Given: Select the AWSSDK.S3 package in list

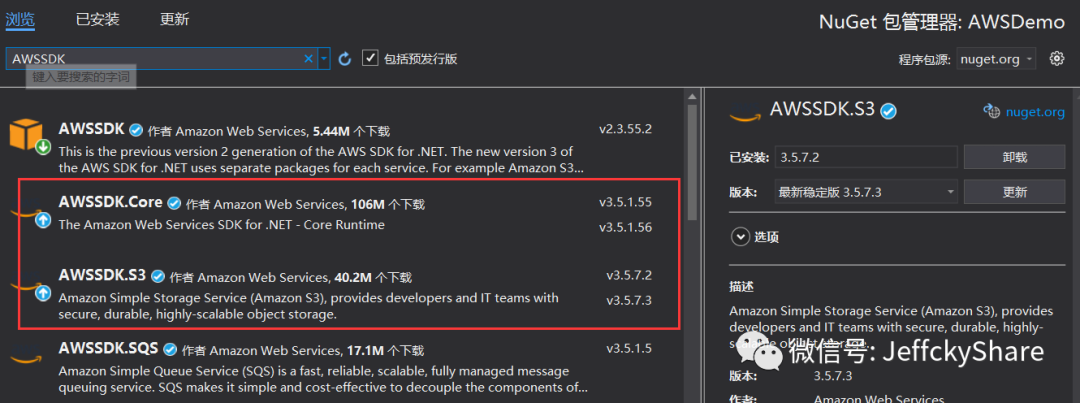Looking at the screenshot, I should coord(103,276).
